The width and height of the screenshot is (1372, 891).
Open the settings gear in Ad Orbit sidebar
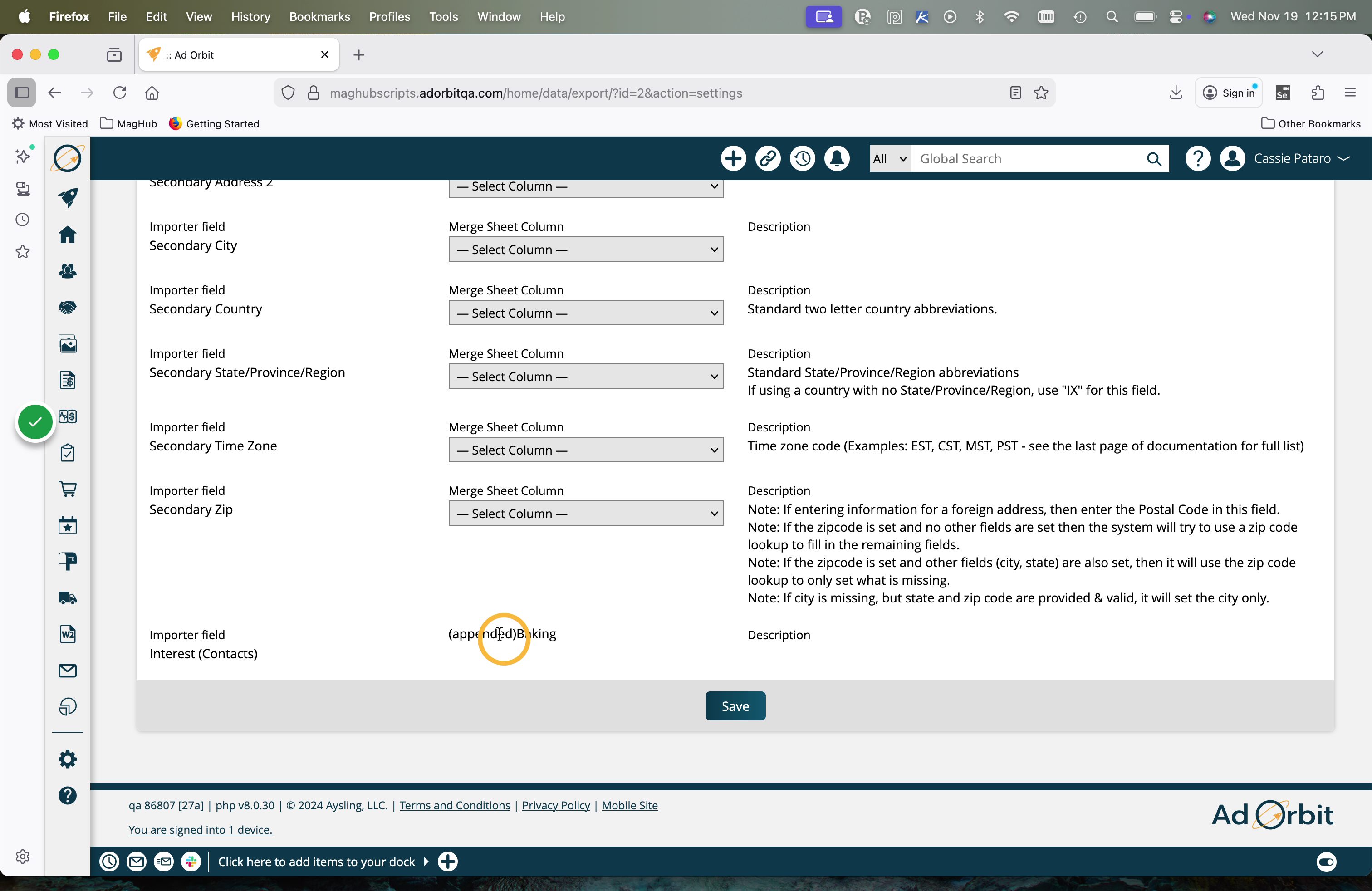(x=68, y=759)
